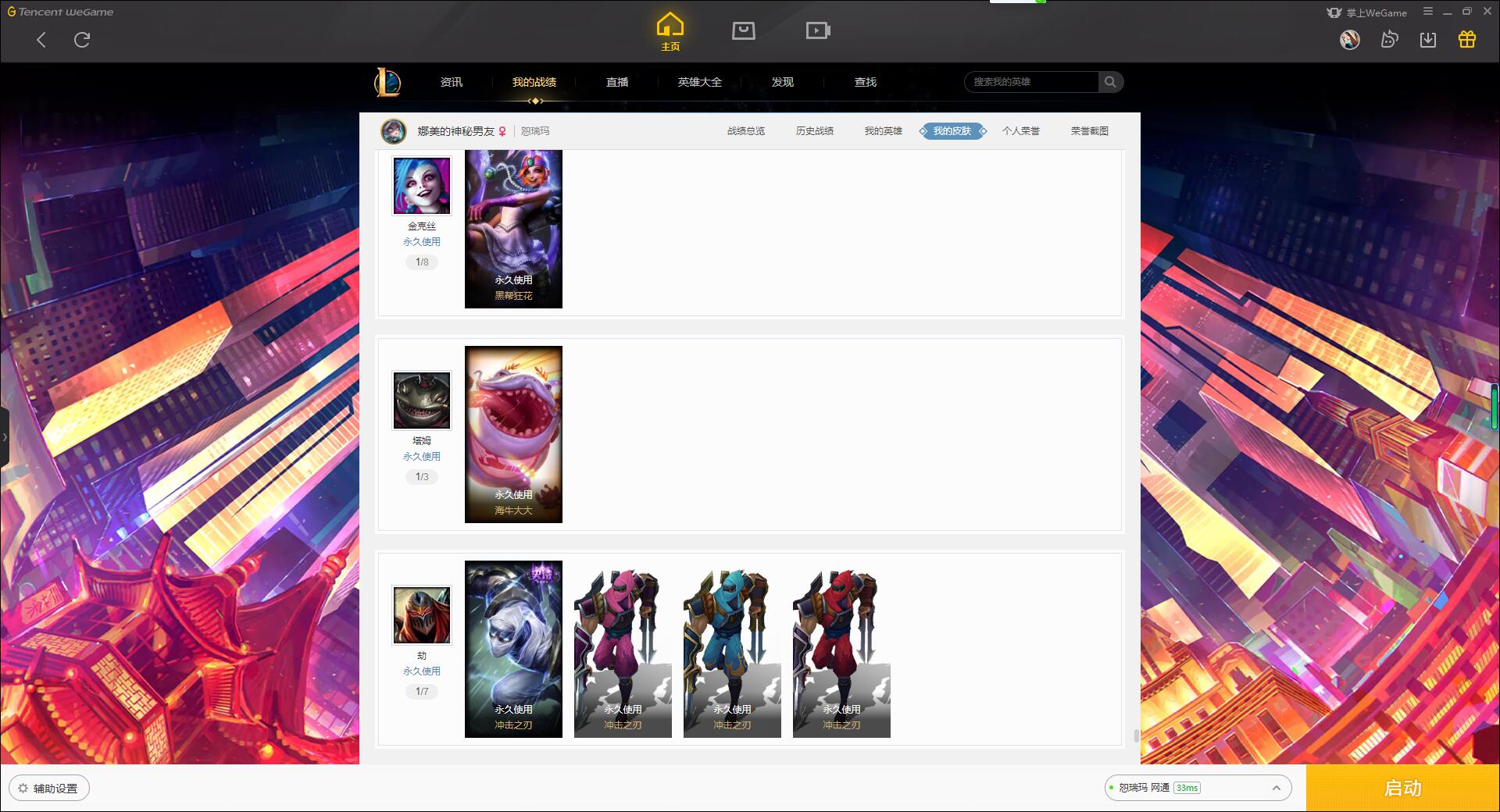Click the 掌上WeGame link
1500x812 pixels.
[x=1366, y=12]
